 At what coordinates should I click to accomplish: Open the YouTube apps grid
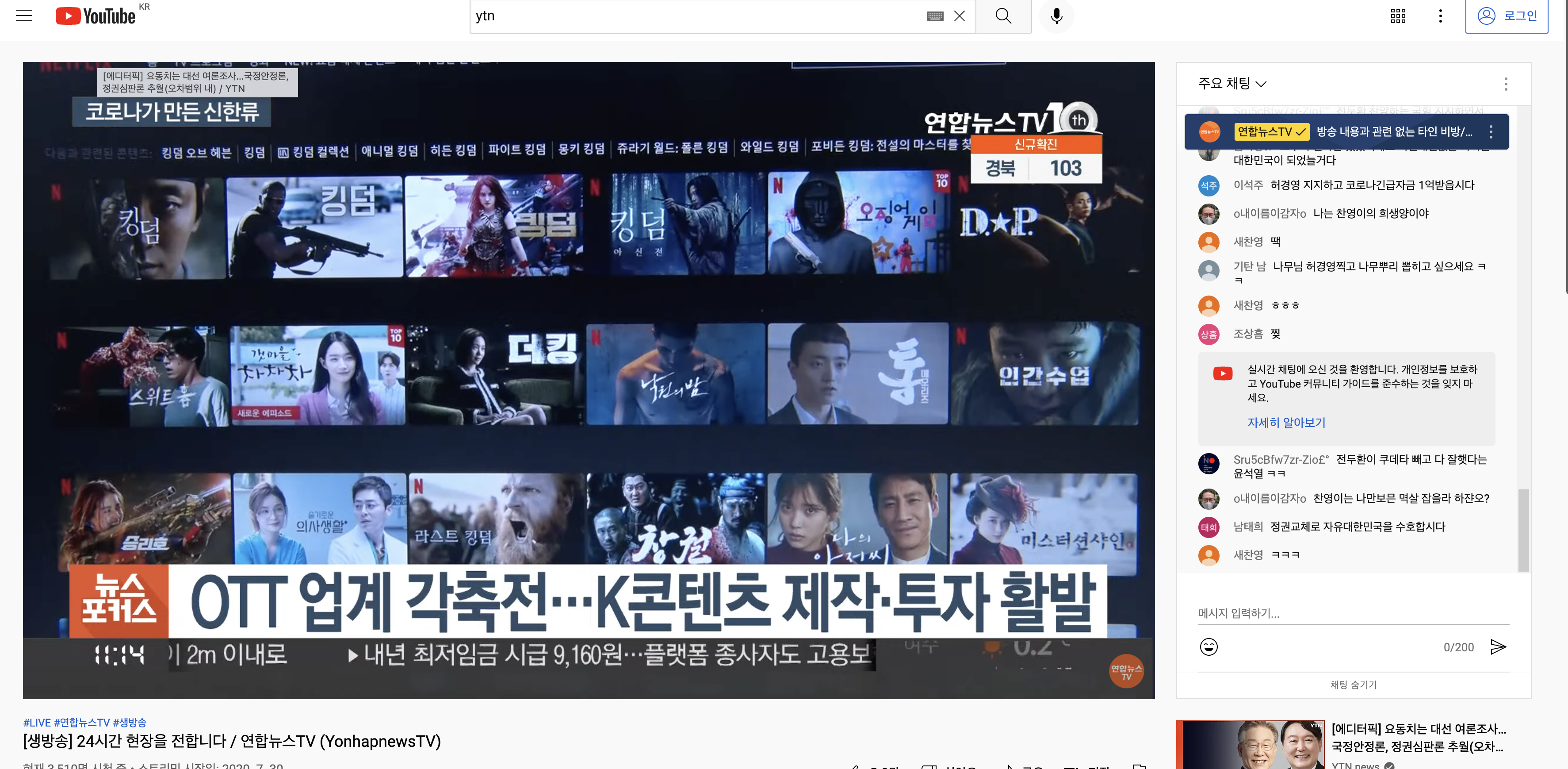[1398, 16]
